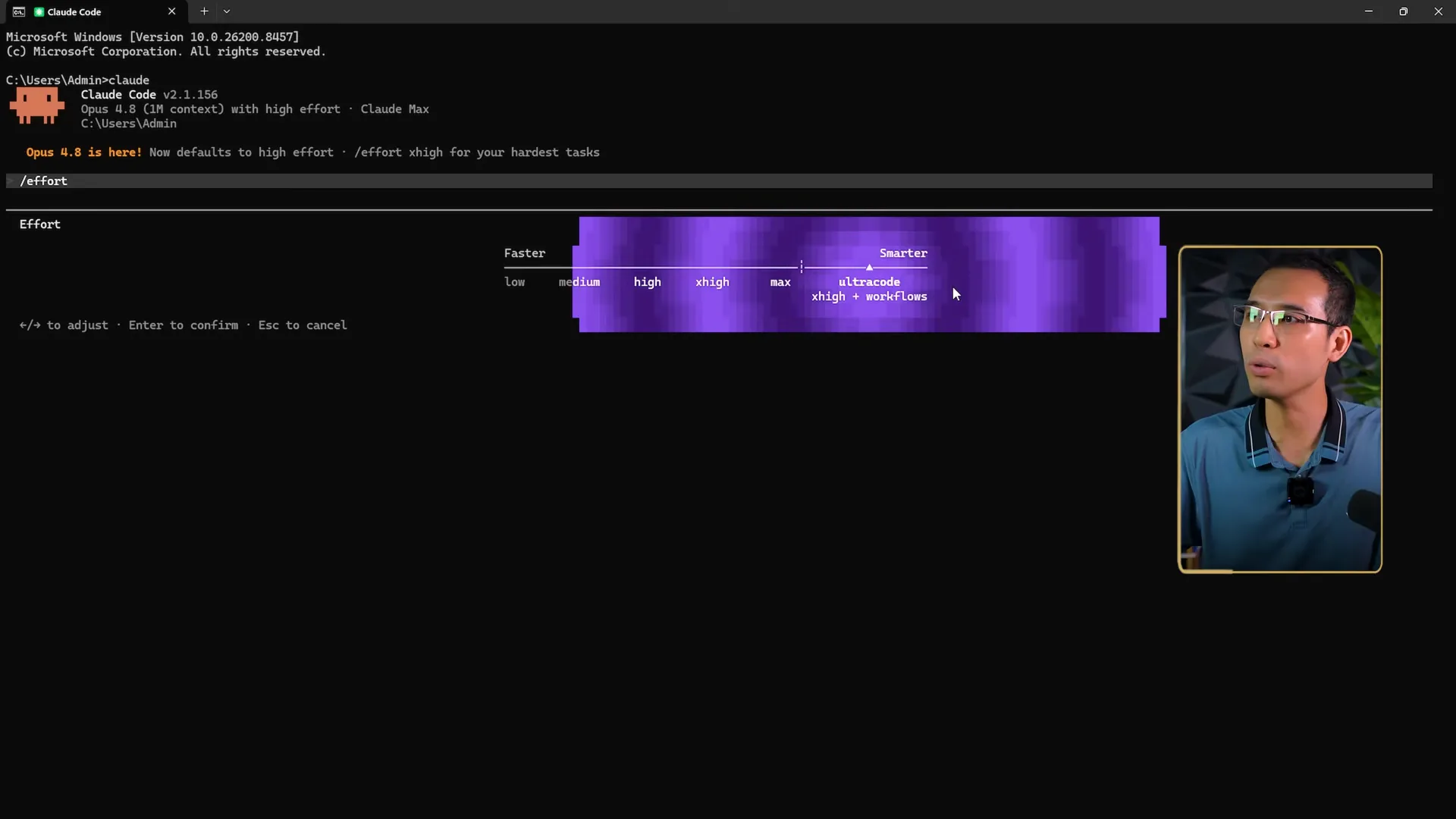Select the medium effort level
Image resolution: width=1456 pixels, height=819 pixels.
(x=579, y=282)
